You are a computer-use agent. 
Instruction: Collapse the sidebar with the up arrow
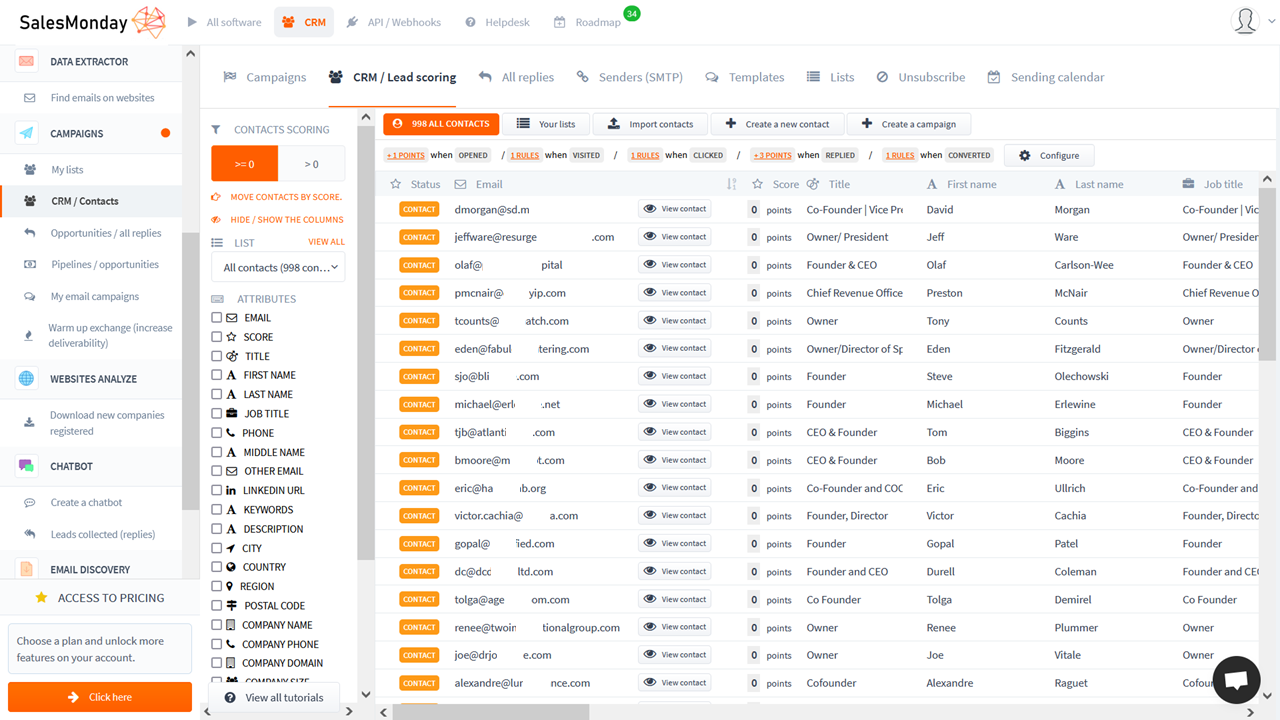(190, 53)
